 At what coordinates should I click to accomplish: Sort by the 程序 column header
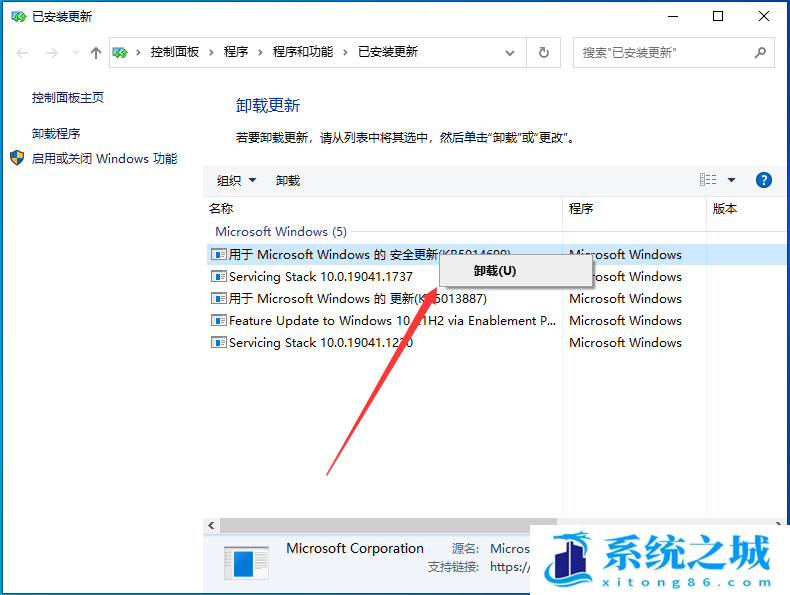581,209
